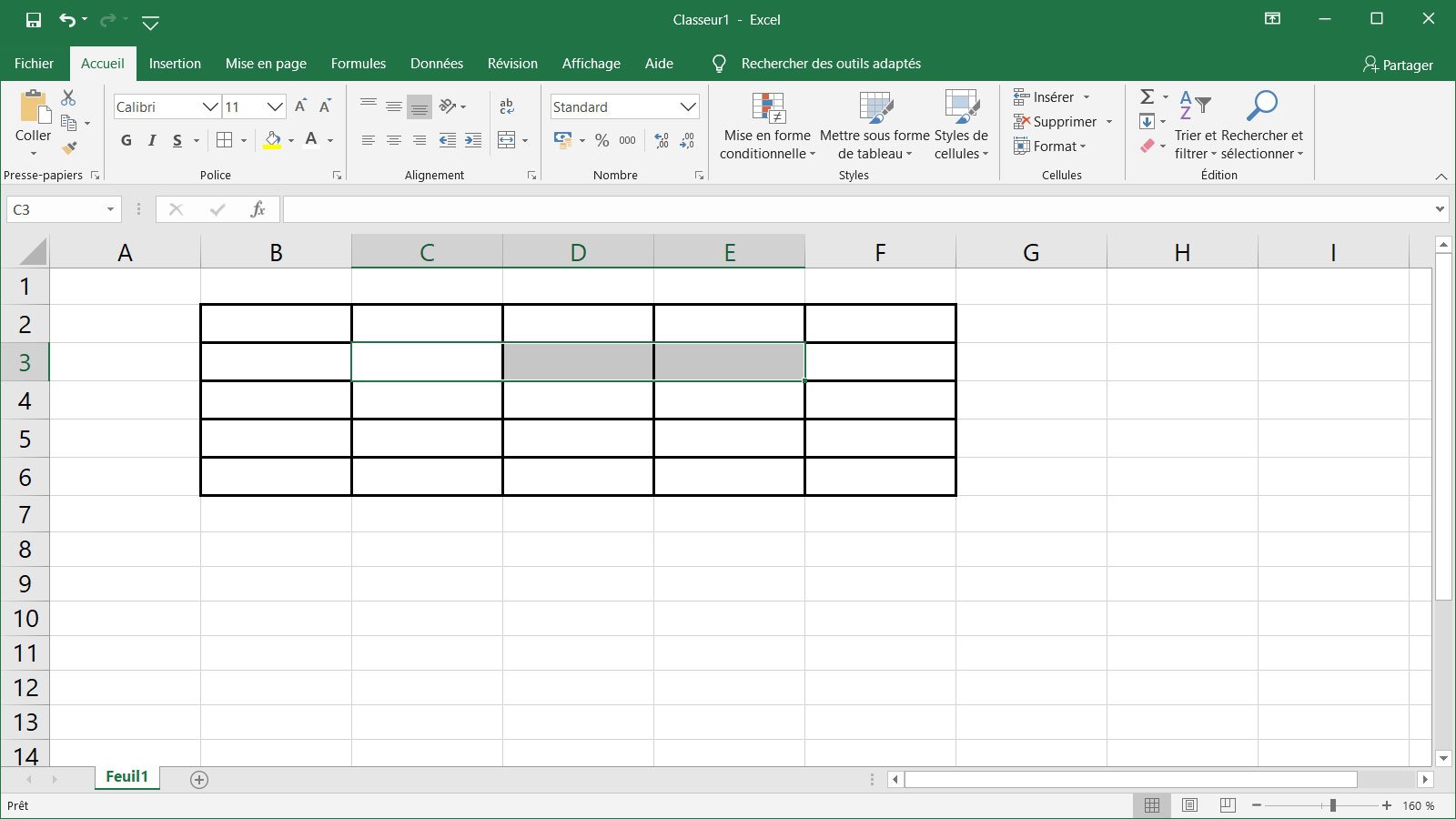Open the Insert Function fx dialog
The height and width of the screenshot is (819, 1456).
tap(258, 209)
